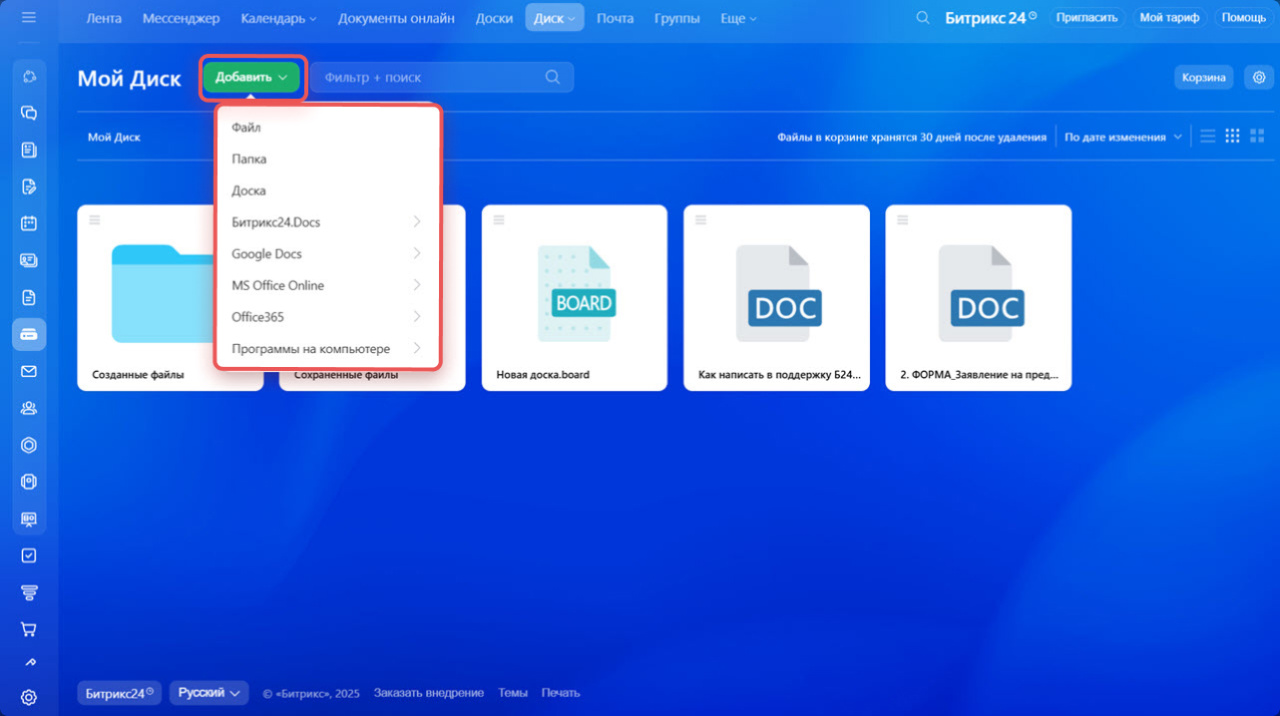The image size is (1280, 716).
Task: Switch to list view layout
Action: 1208,136
